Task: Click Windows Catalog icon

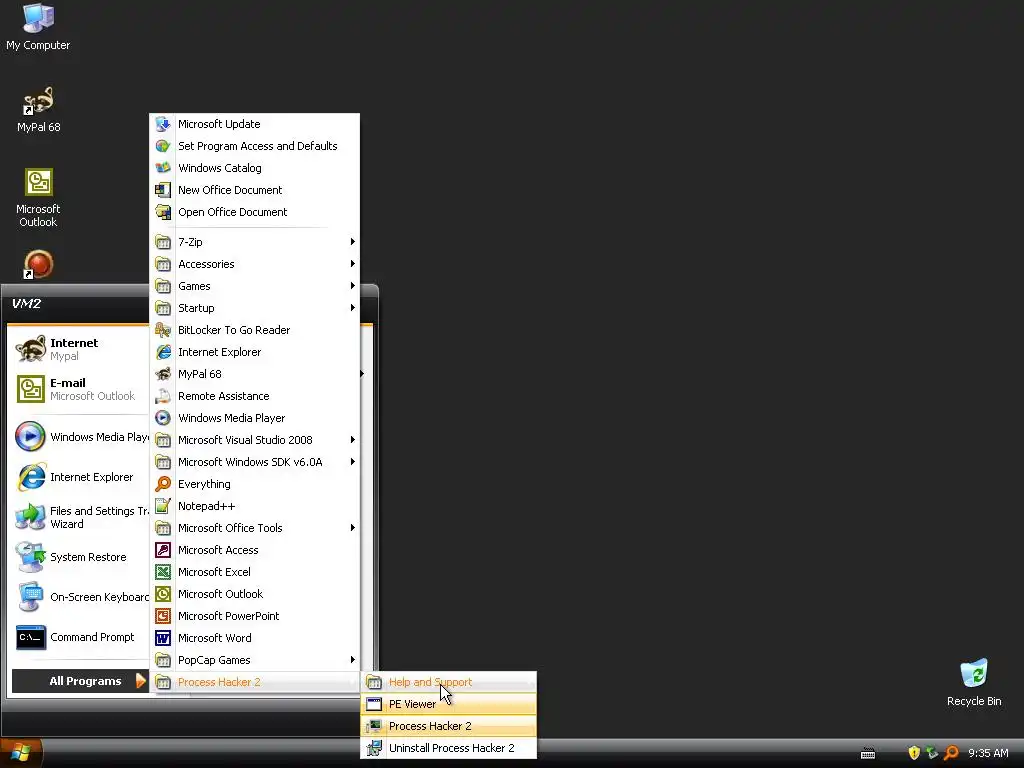Action: 163,168
